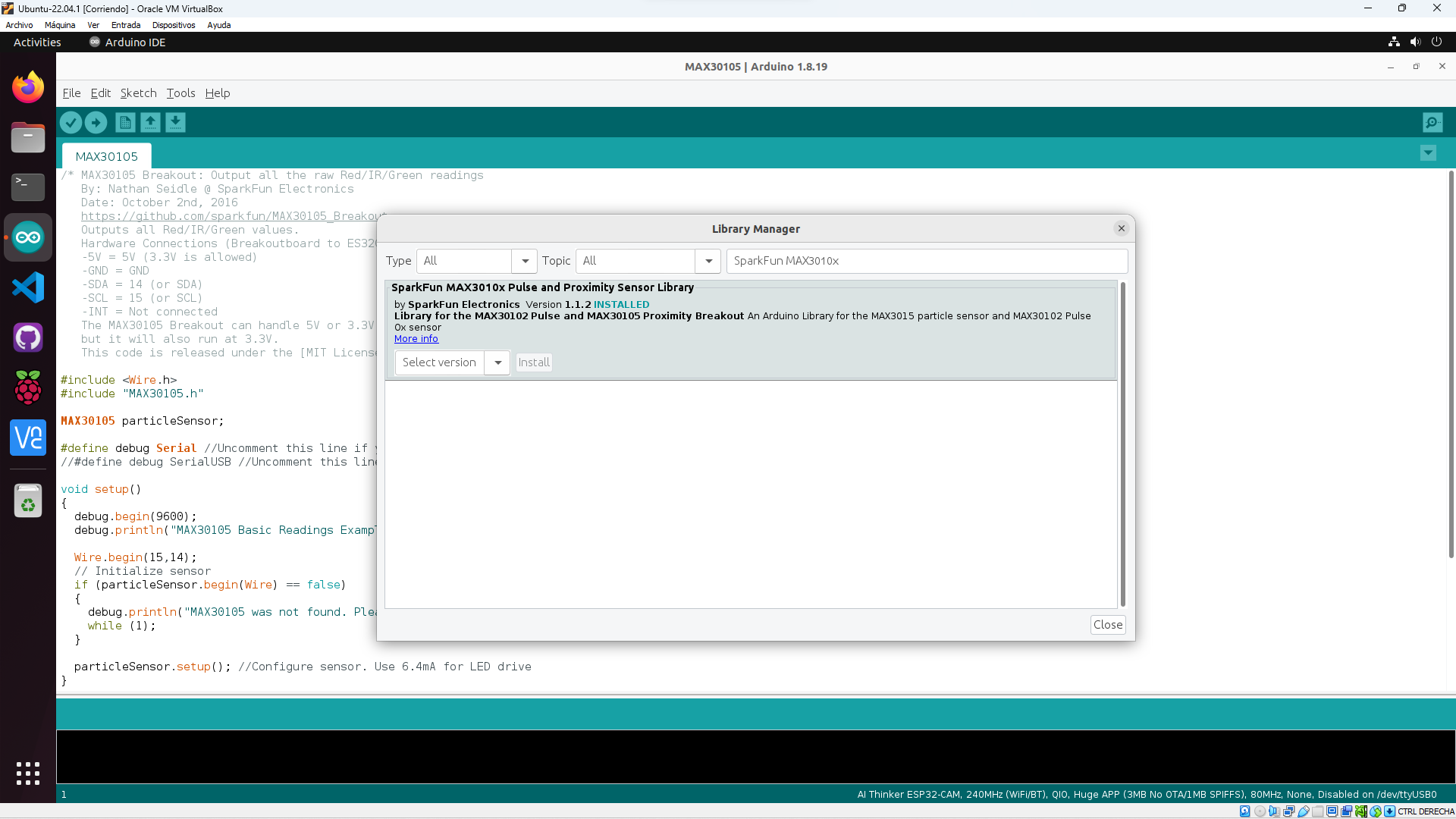The width and height of the screenshot is (1456, 819).
Task: Open the tab options arrow menu
Action: click(x=1428, y=153)
